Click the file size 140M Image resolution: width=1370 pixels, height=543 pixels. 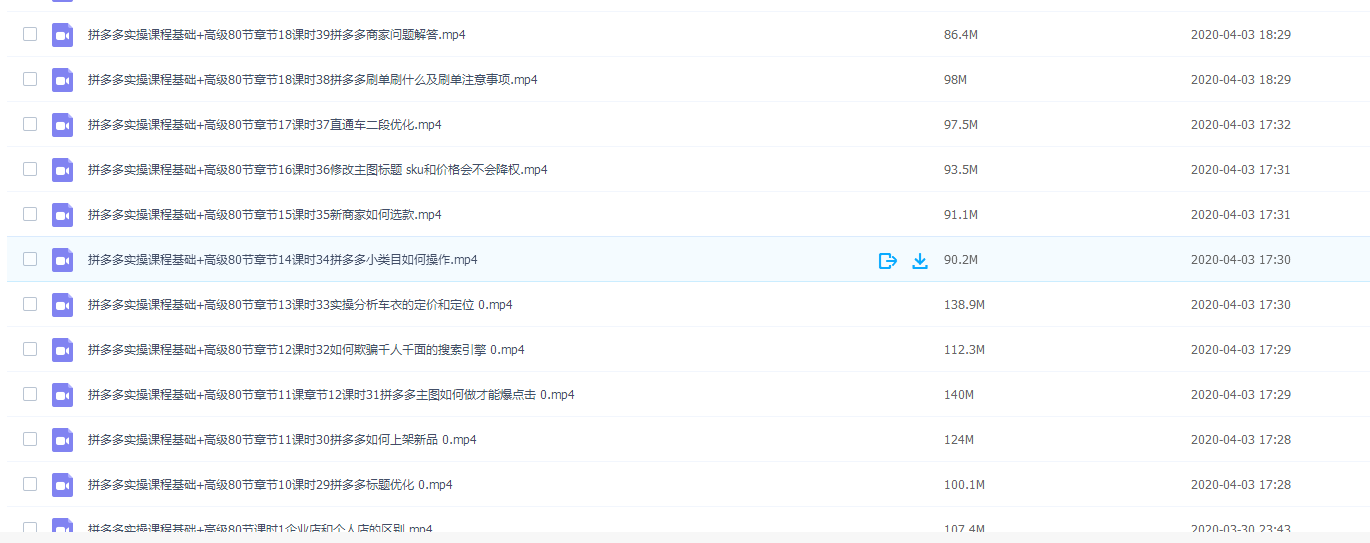[959, 395]
